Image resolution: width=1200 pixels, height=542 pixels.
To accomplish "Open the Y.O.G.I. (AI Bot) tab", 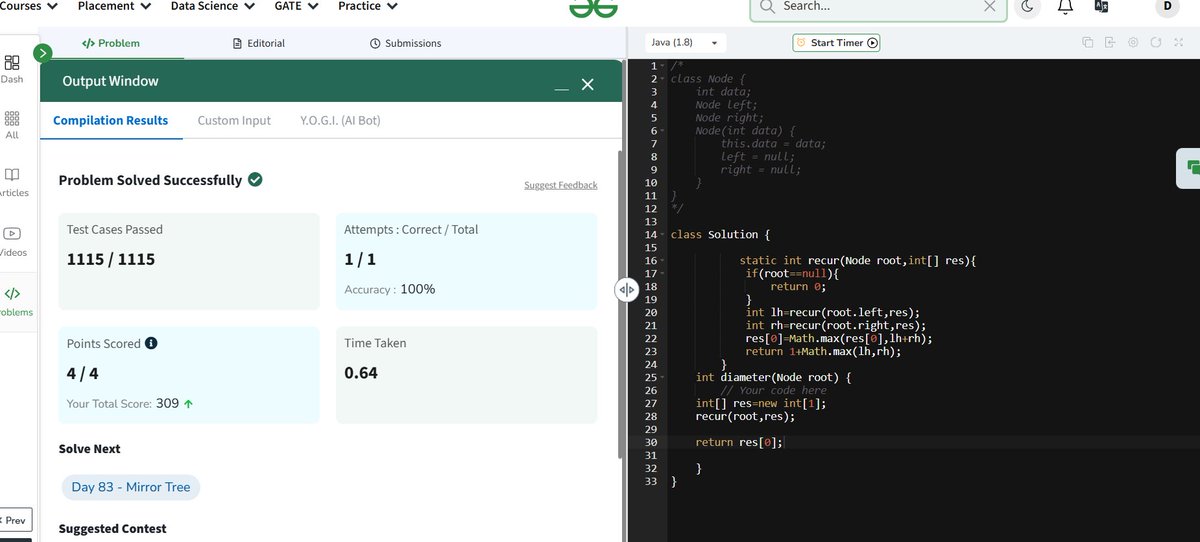I will point(340,120).
